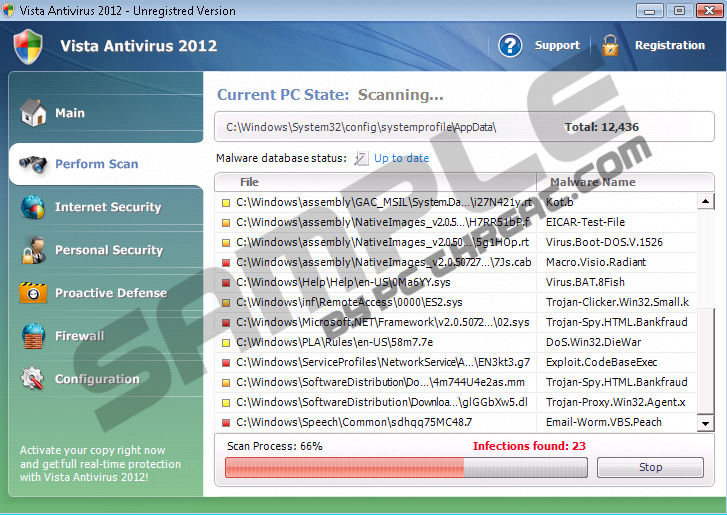Select the Perform Scan tab

tap(106, 164)
